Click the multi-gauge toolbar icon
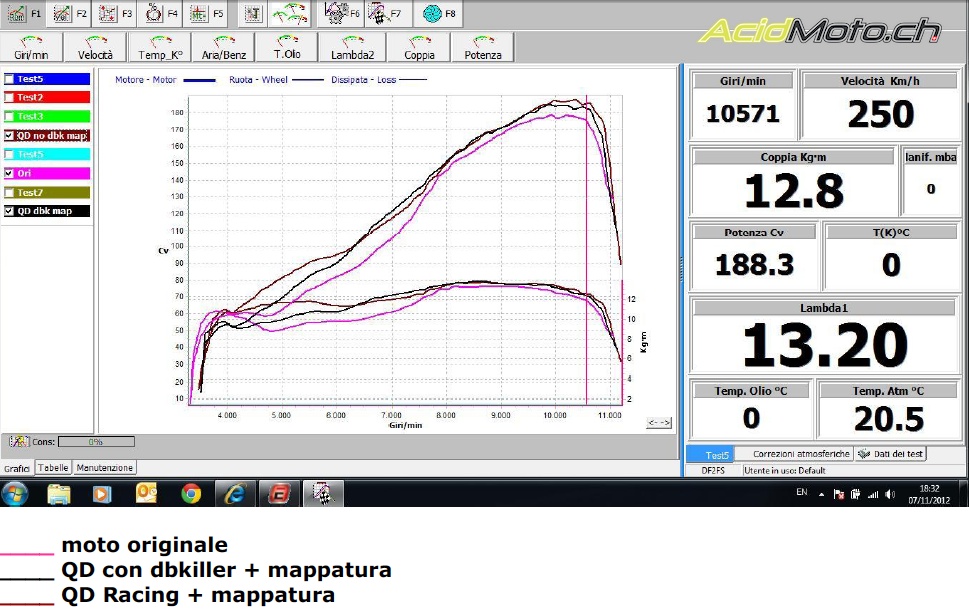Viewport: 969px width, 610px height. coord(291,14)
